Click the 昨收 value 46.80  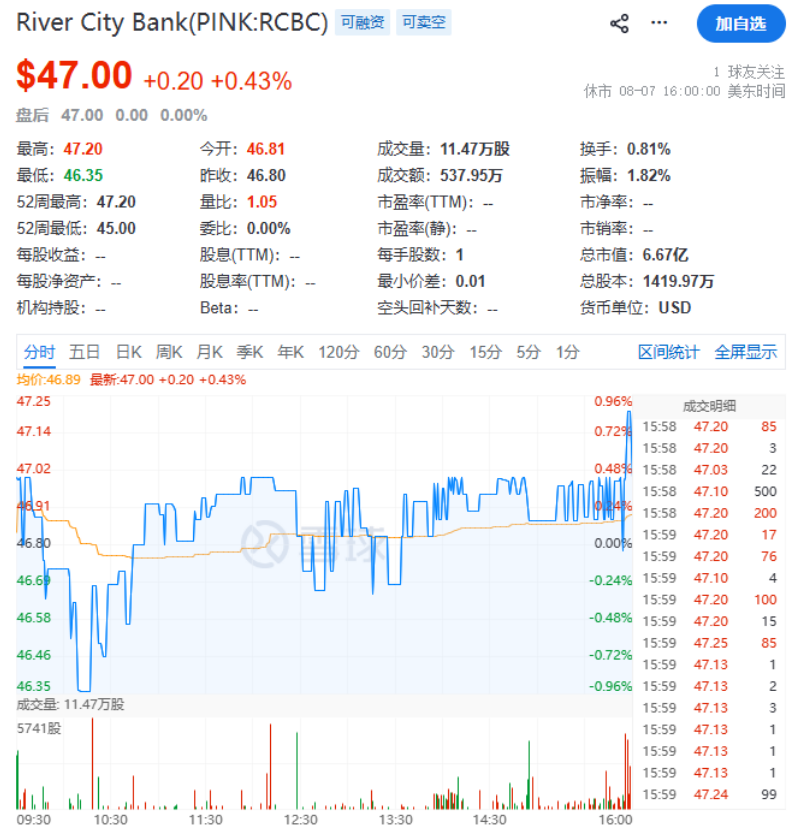pyautogui.click(x=266, y=176)
